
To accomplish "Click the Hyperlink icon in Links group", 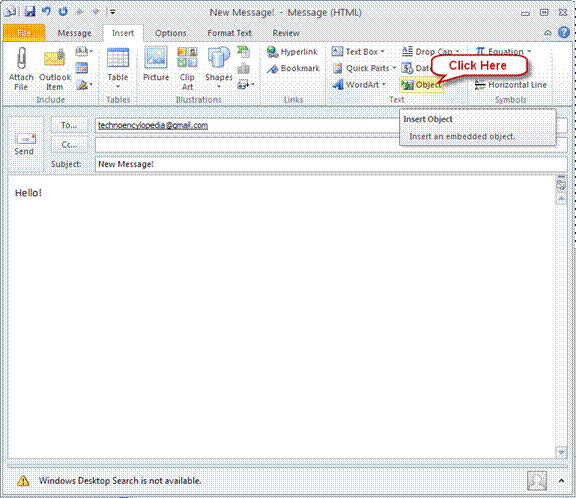I will coord(272,52).
